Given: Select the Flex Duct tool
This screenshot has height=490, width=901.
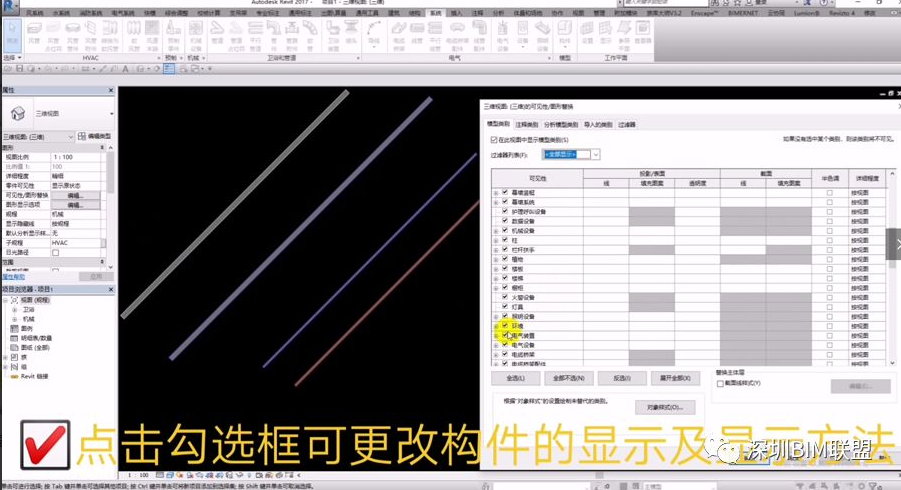Looking at the screenshot, I should point(134,35).
